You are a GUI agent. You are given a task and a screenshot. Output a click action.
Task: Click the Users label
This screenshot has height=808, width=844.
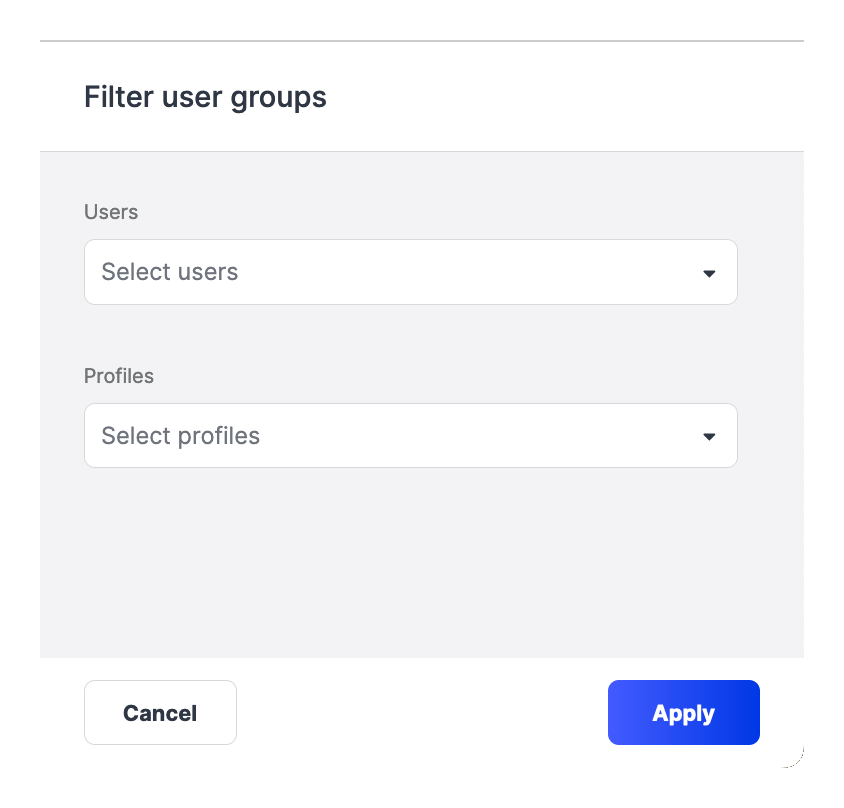click(x=111, y=212)
